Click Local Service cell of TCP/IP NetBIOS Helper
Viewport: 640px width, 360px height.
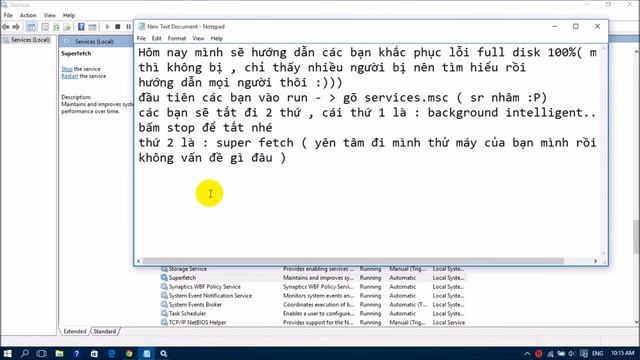pyautogui.click(x=449, y=322)
